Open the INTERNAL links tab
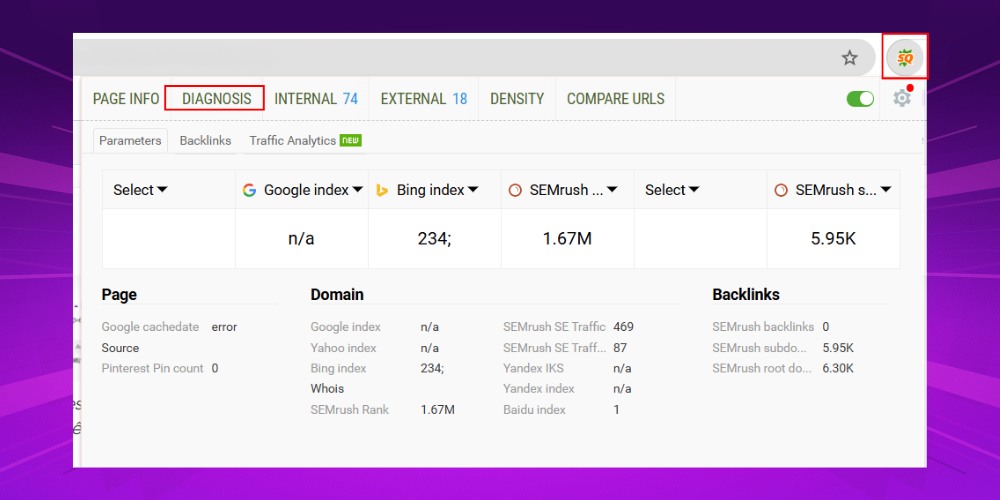 tap(316, 99)
